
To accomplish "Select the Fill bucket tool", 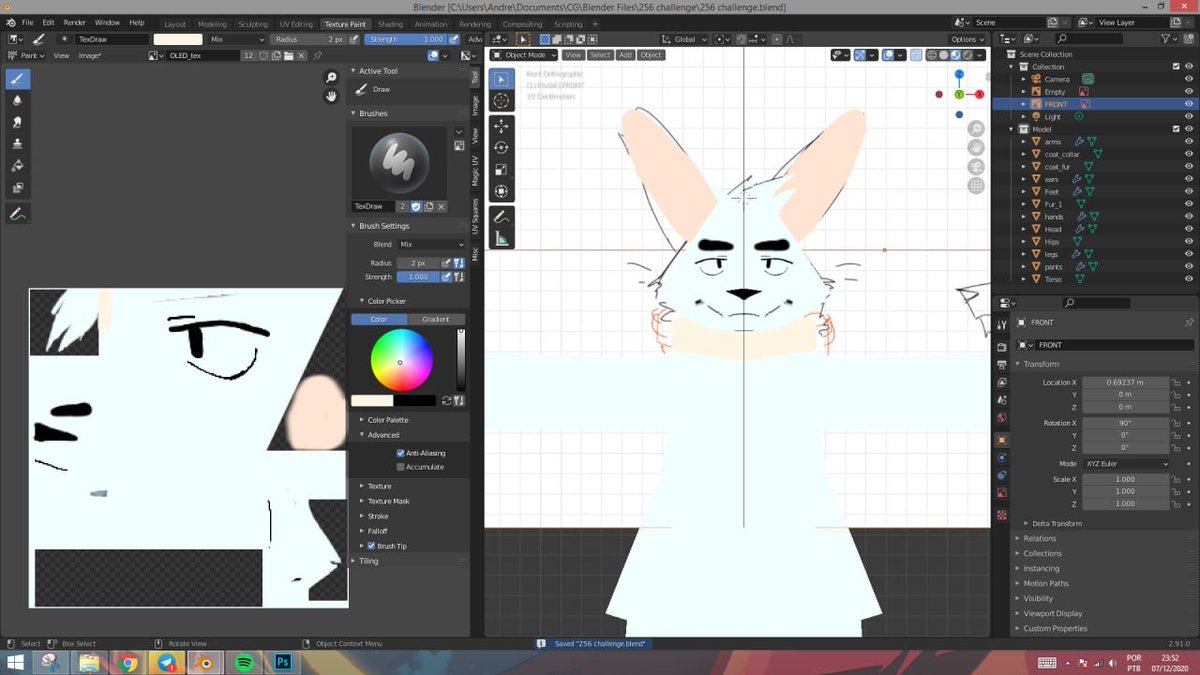I will tap(18, 166).
